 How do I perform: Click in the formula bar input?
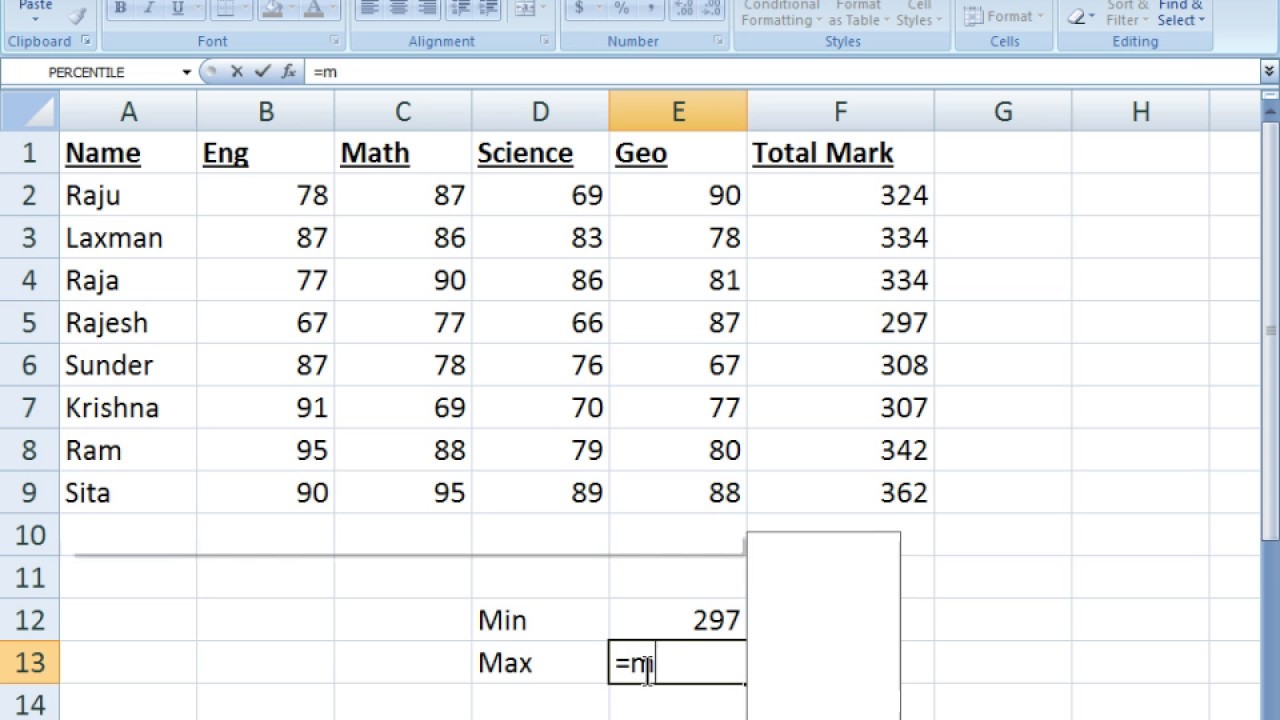pyautogui.click(x=783, y=72)
